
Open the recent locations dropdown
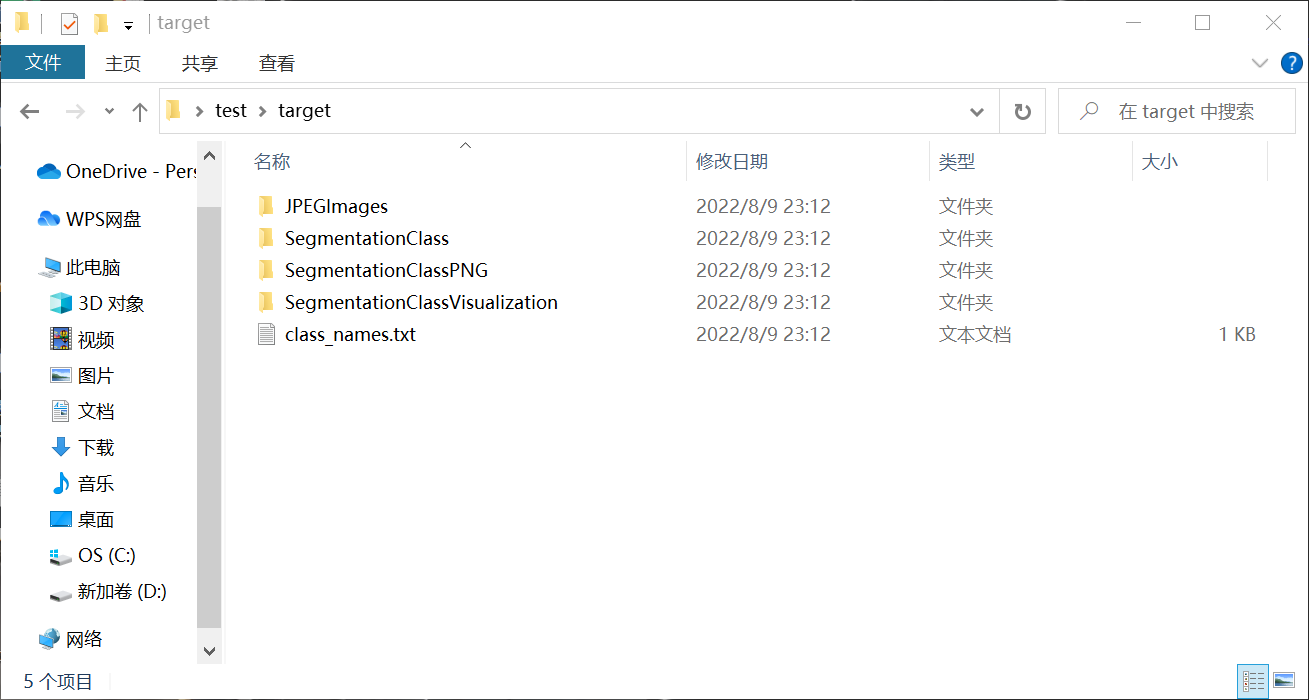coord(109,112)
